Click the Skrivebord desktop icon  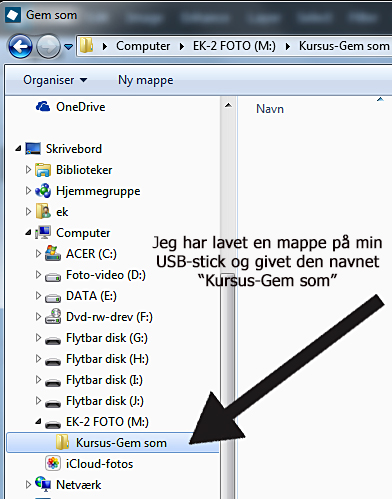tap(33, 149)
